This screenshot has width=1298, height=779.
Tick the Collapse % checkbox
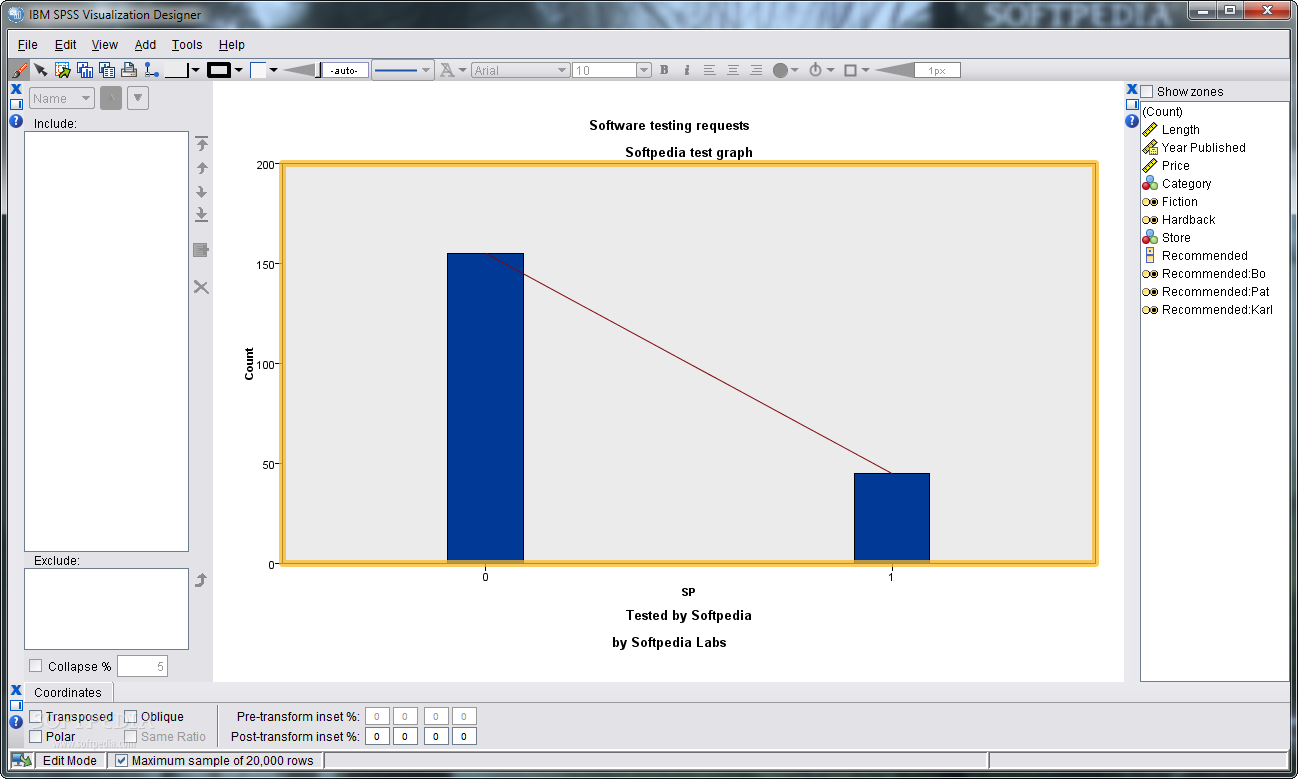coord(36,666)
